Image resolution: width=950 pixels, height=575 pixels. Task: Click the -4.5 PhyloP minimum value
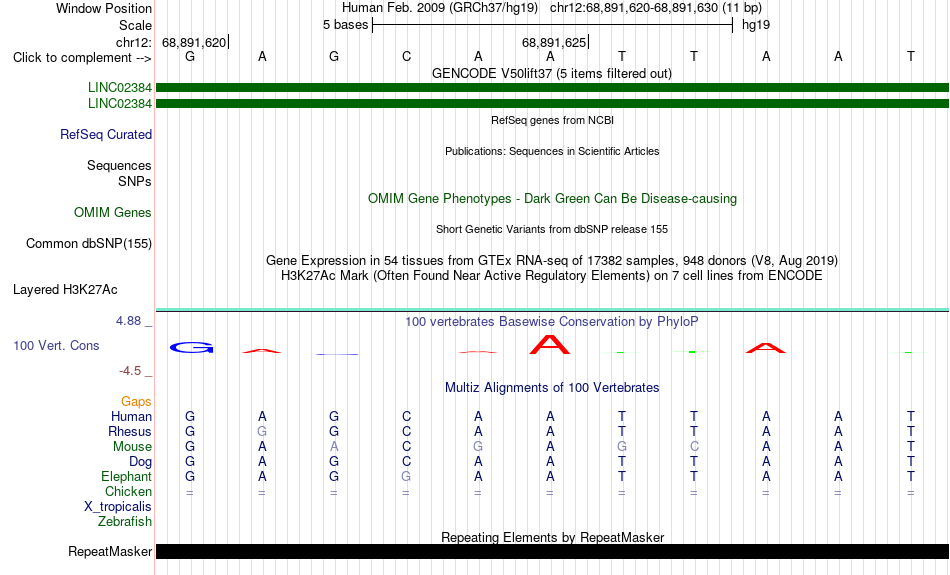tap(130, 371)
